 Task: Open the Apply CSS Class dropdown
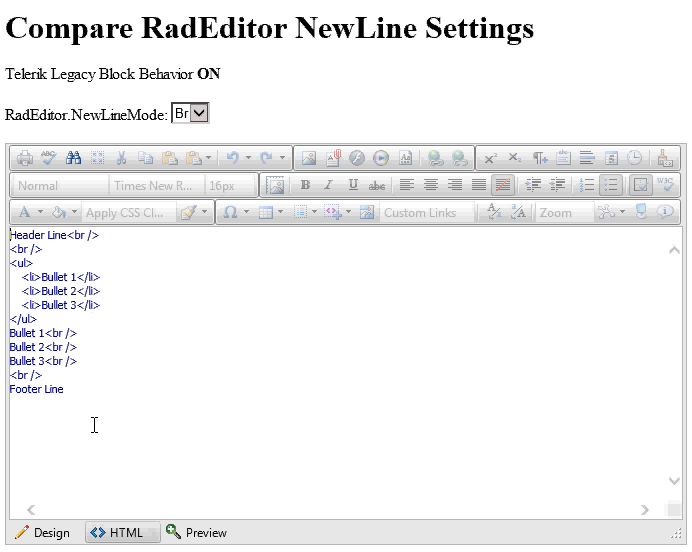click(x=129, y=213)
